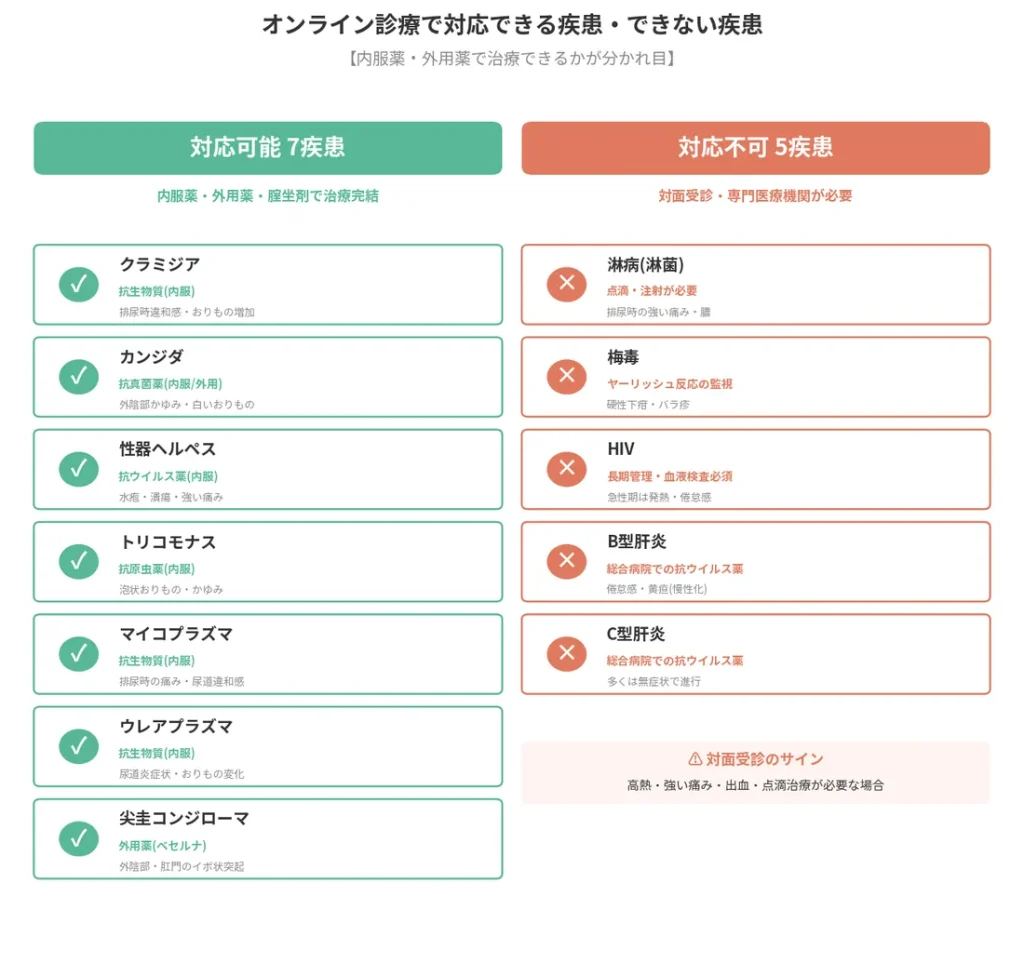Image resolution: width=1024 pixels, height=963 pixels.
Task: Click the check icon for 尖圭コンジローマ
Action: point(78,838)
